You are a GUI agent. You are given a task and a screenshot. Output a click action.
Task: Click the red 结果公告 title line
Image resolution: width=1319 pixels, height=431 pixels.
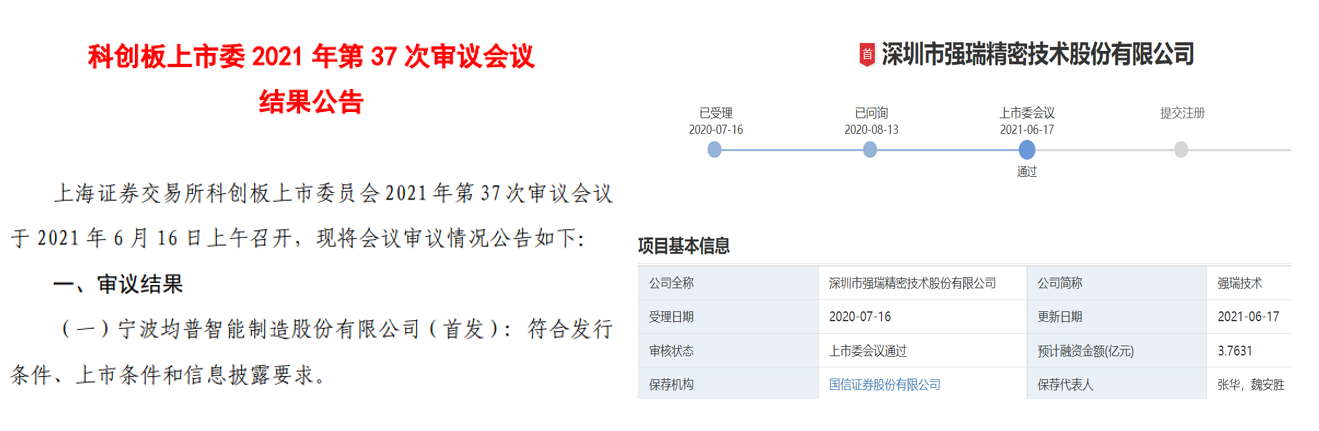point(312,102)
